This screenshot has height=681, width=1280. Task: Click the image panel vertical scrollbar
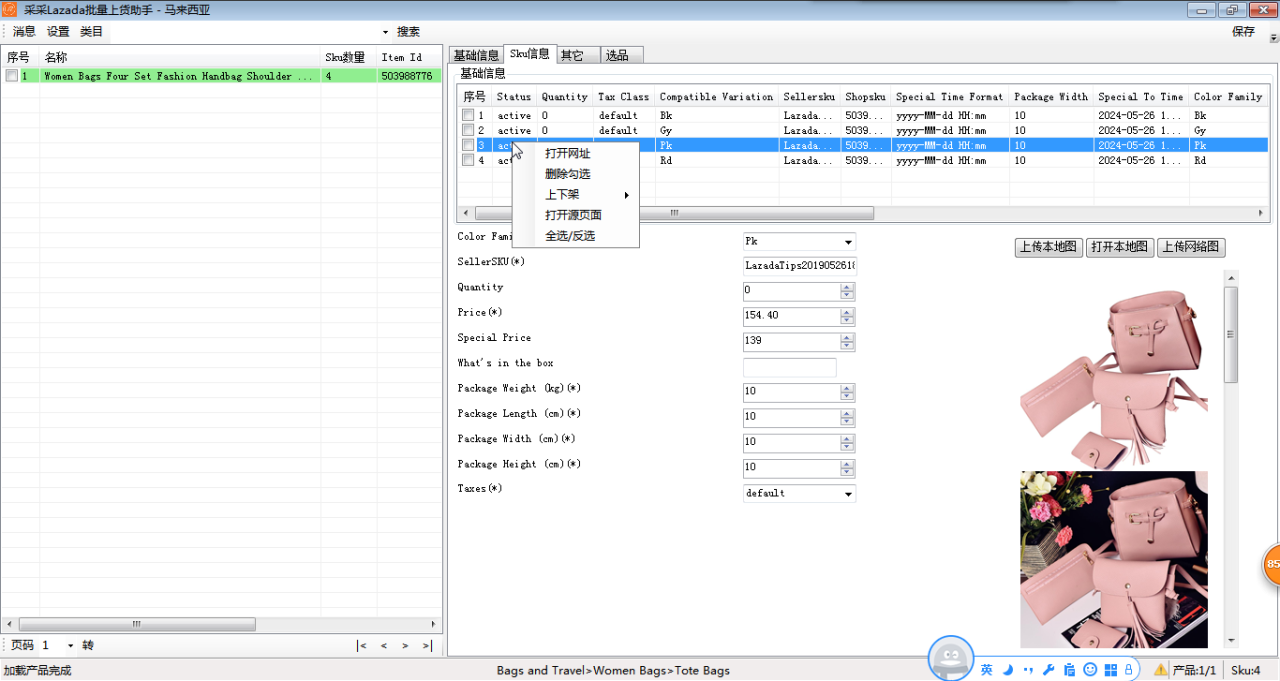click(1231, 334)
